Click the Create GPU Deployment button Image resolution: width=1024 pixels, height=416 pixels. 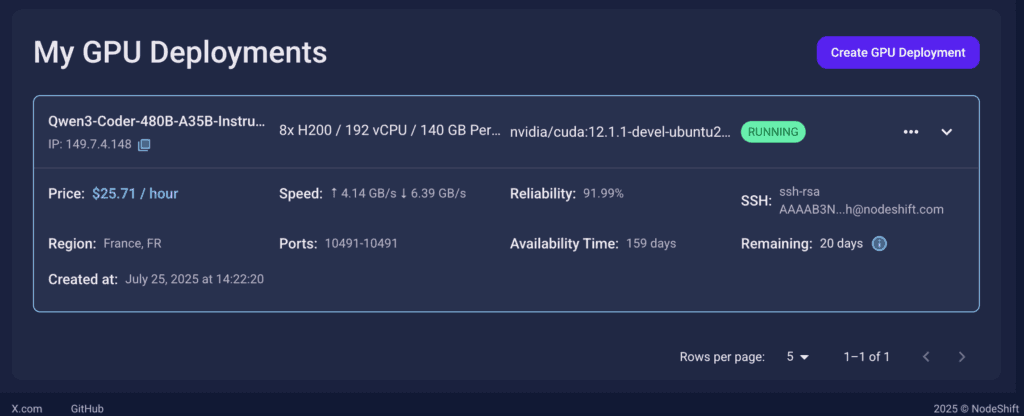[898, 52]
